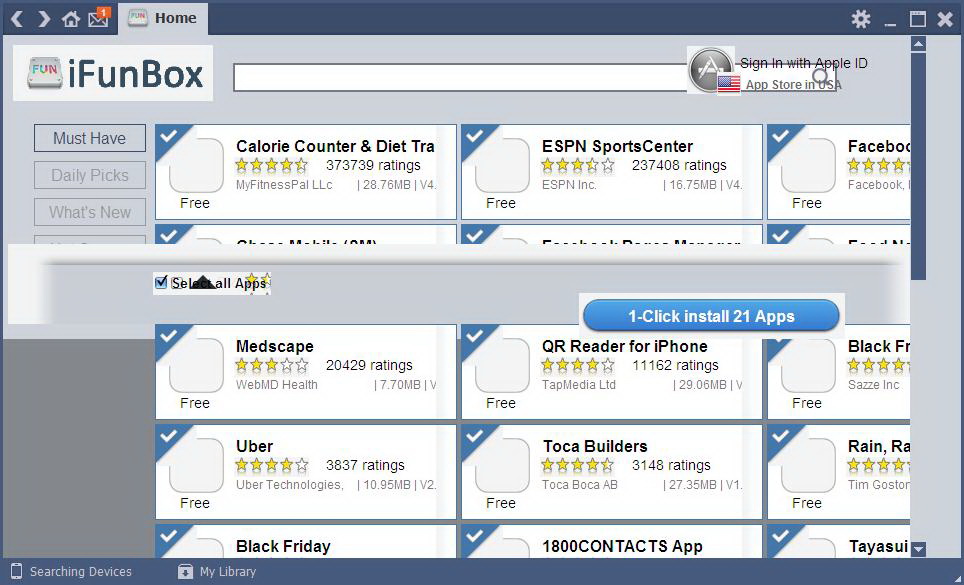
Task: Toggle the Select all Apps checkbox
Action: [161, 282]
